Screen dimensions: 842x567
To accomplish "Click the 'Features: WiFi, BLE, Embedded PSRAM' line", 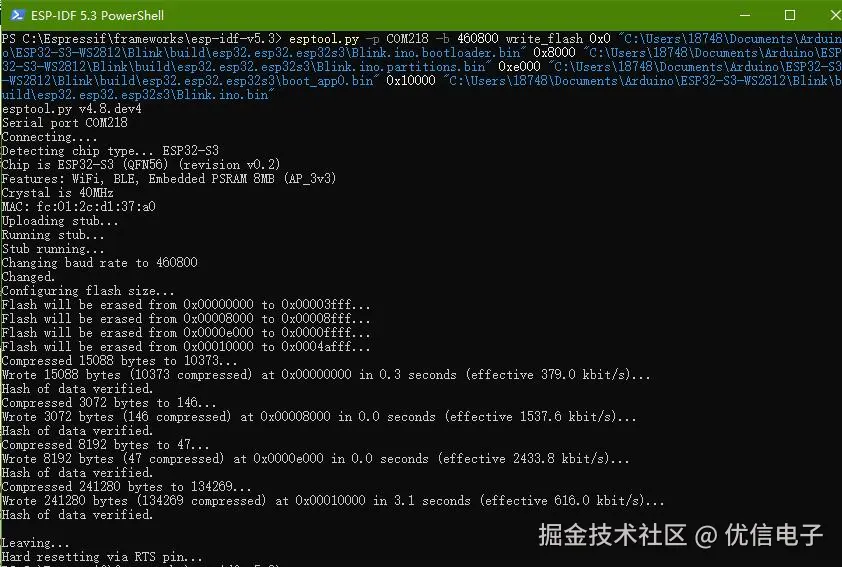I will click(x=169, y=179).
